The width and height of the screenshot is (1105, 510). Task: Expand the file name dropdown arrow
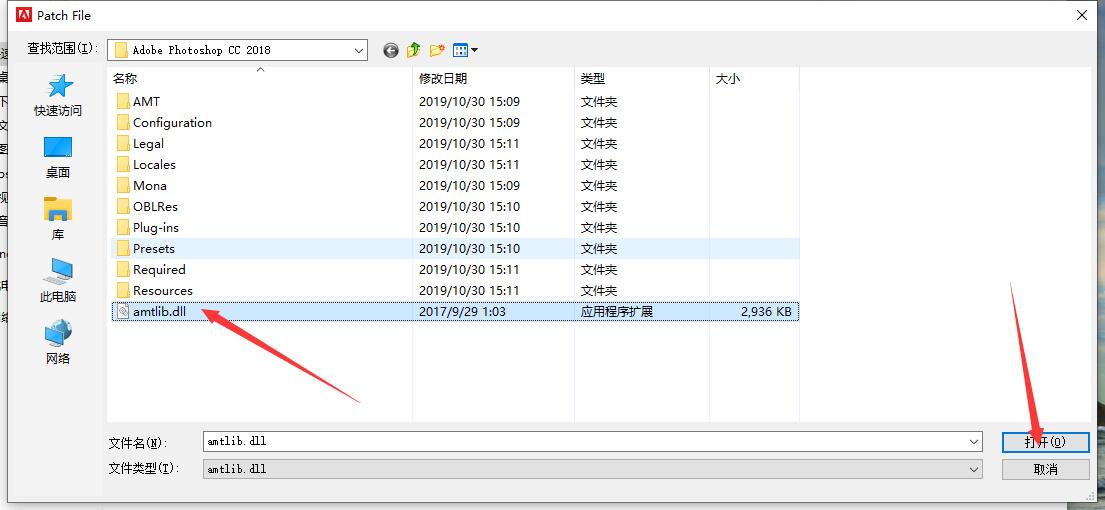(974, 442)
